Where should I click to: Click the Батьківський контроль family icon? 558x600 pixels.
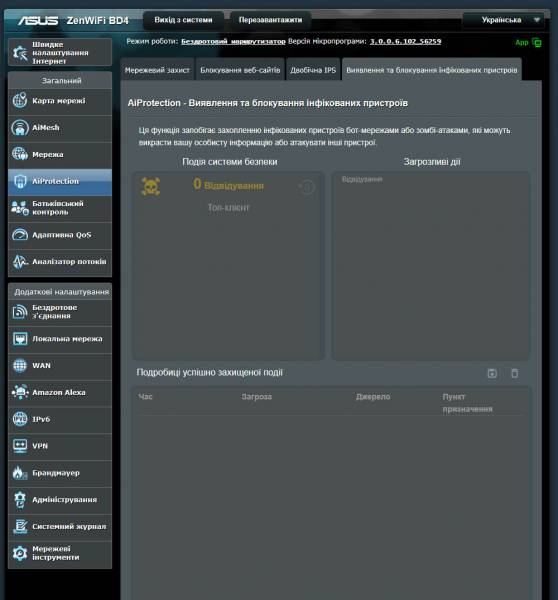tap(20, 208)
